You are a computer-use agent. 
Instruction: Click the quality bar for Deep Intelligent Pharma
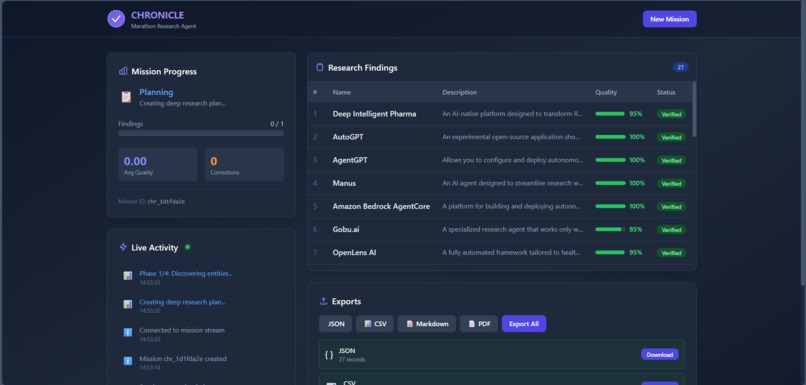(610, 114)
